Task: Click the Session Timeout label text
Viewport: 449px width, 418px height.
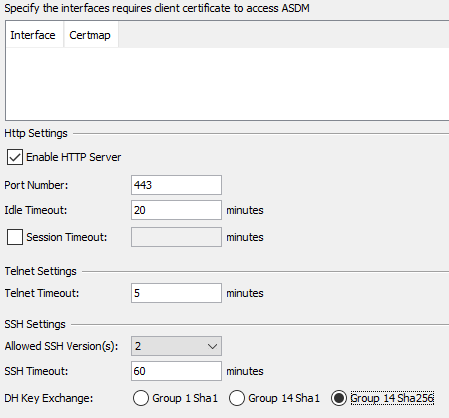Action: click(x=67, y=237)
